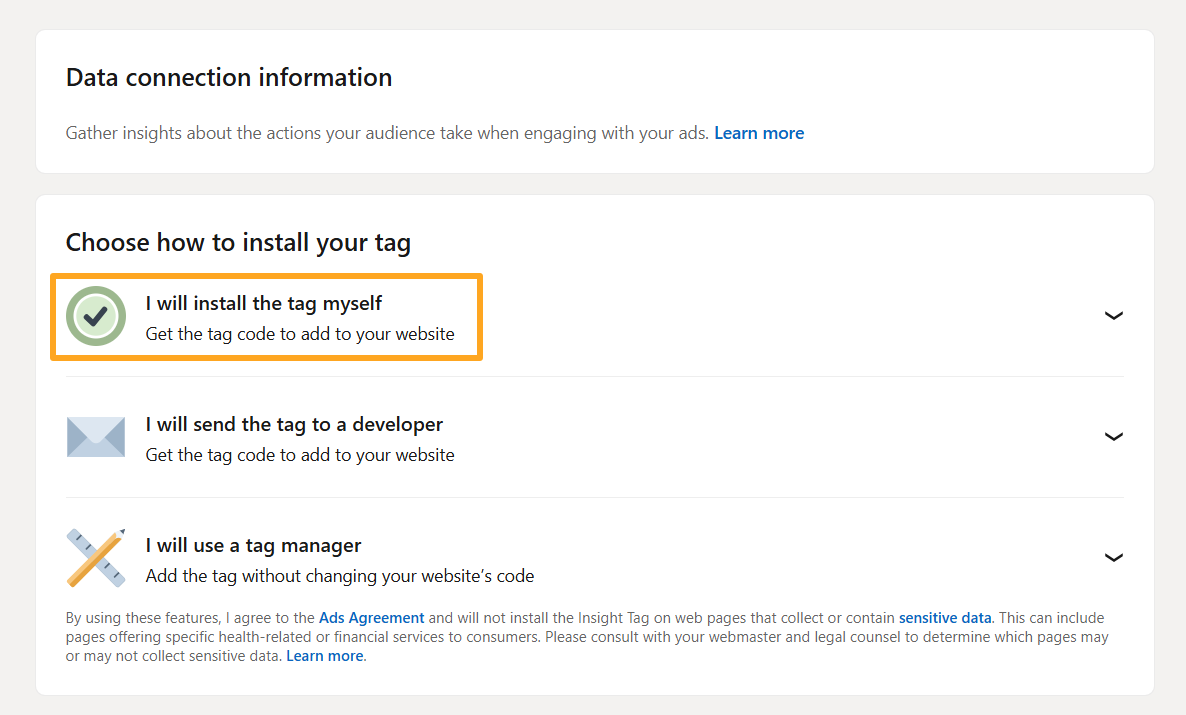1186x715 pixels.
Task: Pick the 'I will use a tag manager' option
Action: 253,545
